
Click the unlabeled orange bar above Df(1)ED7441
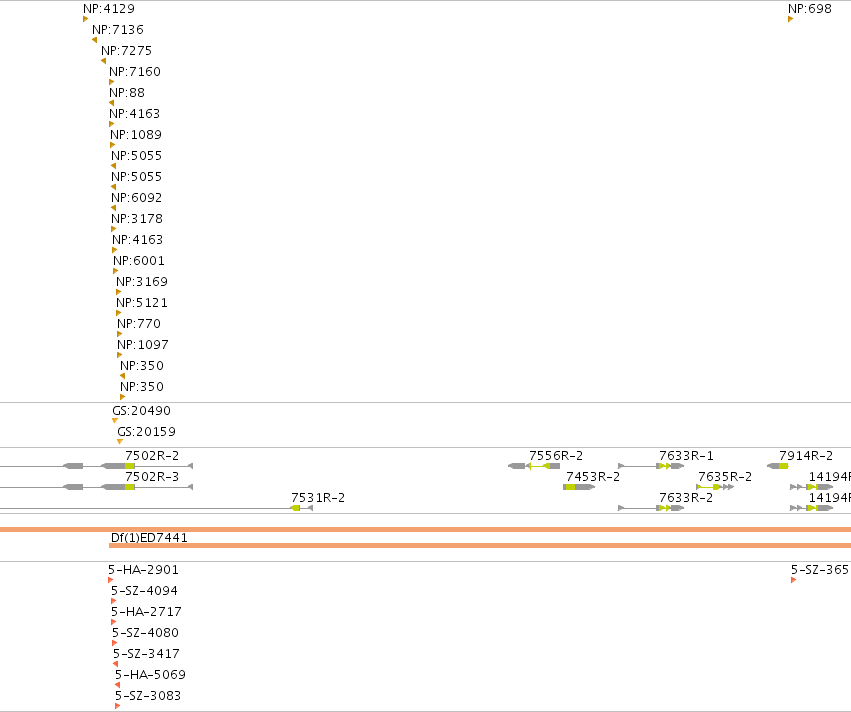pos(426,530)
